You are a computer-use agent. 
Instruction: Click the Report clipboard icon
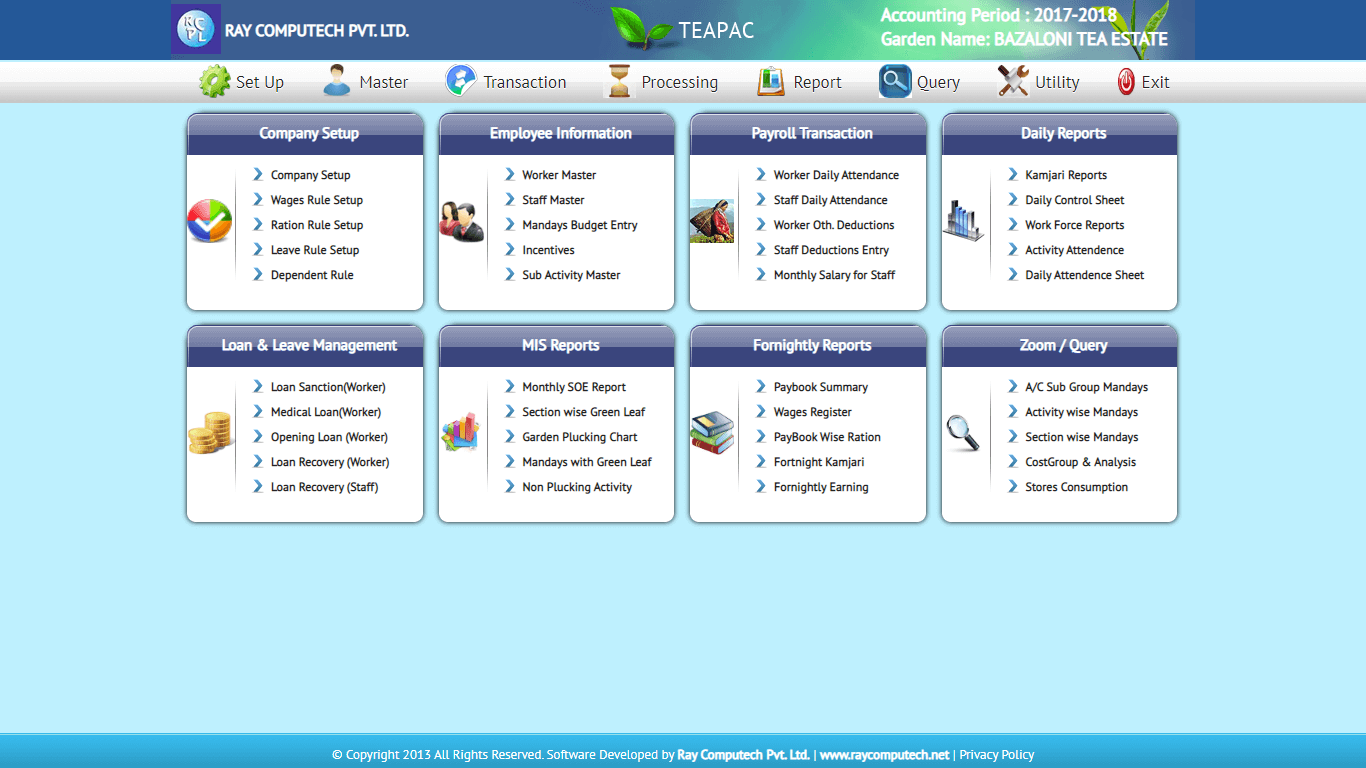(x=771, y=81)
